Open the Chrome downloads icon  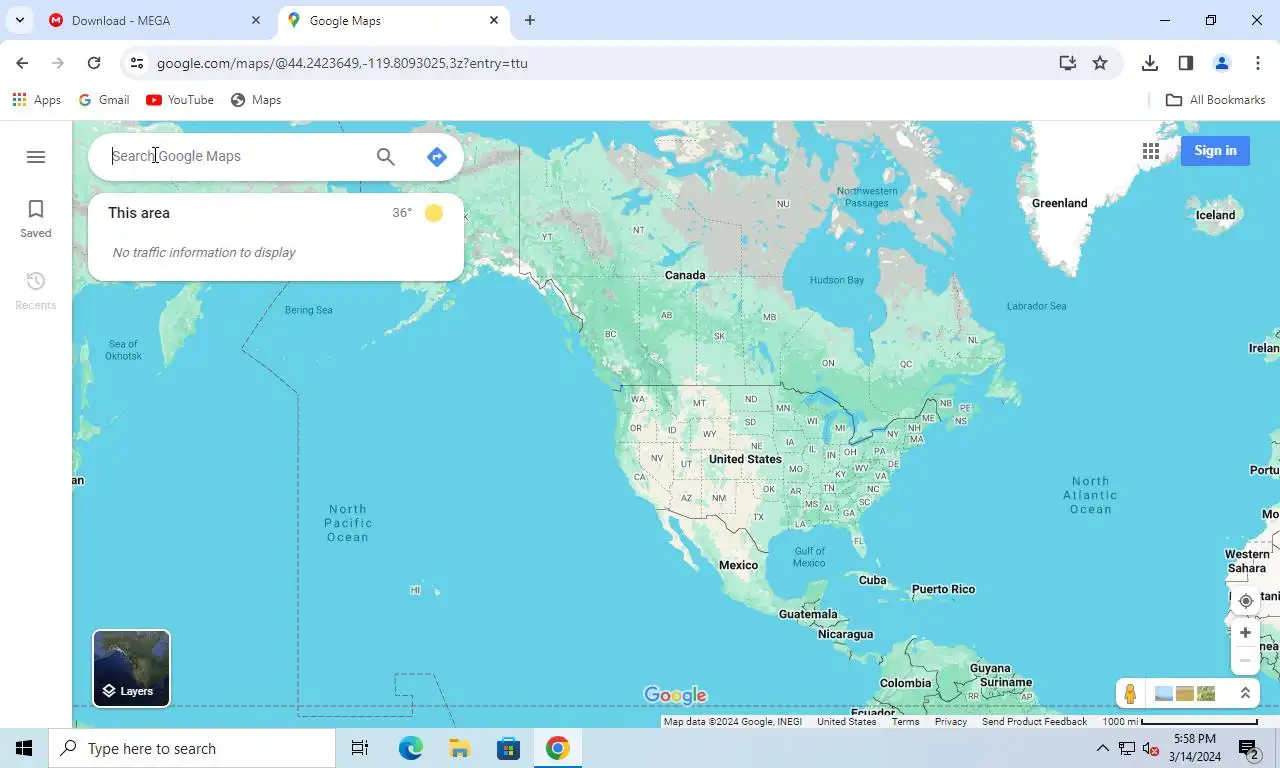click(1150, 63)
